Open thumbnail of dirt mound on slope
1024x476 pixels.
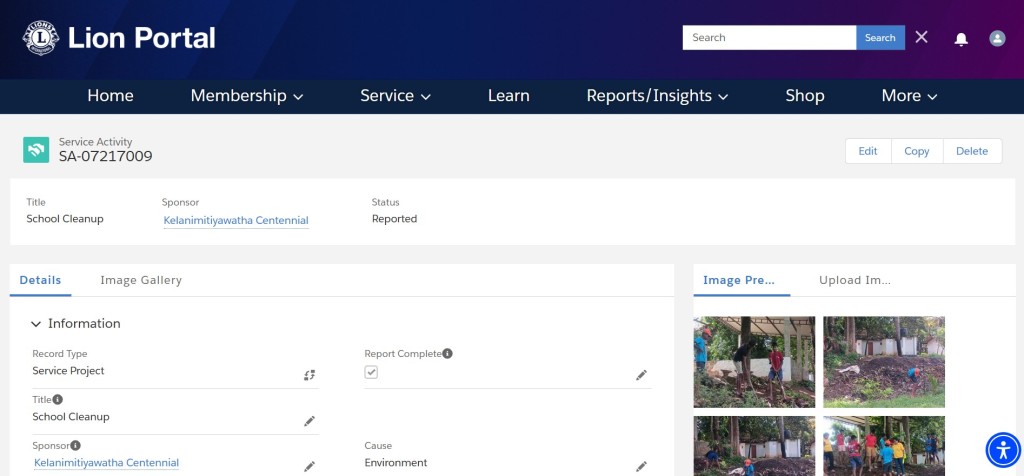(884, 362)
